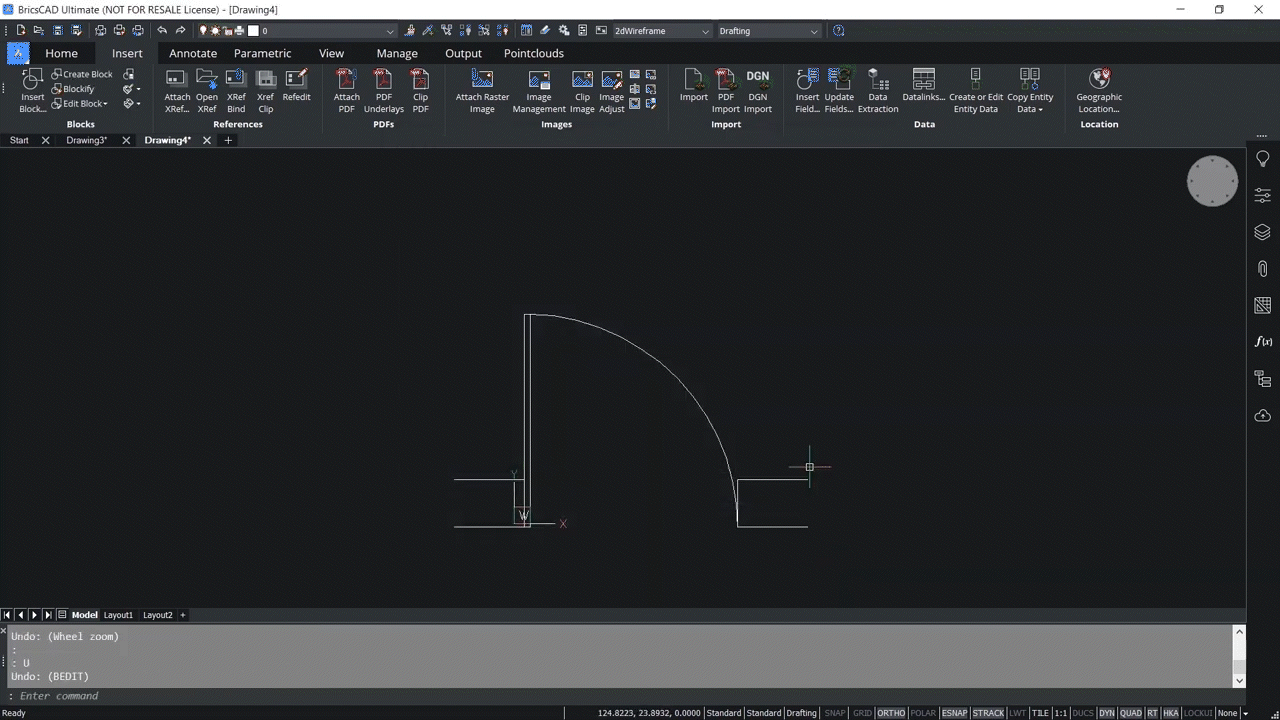Switch to the Home ribbon tab
This screenshot has width=1280, height=720.
tap(61, 53)
